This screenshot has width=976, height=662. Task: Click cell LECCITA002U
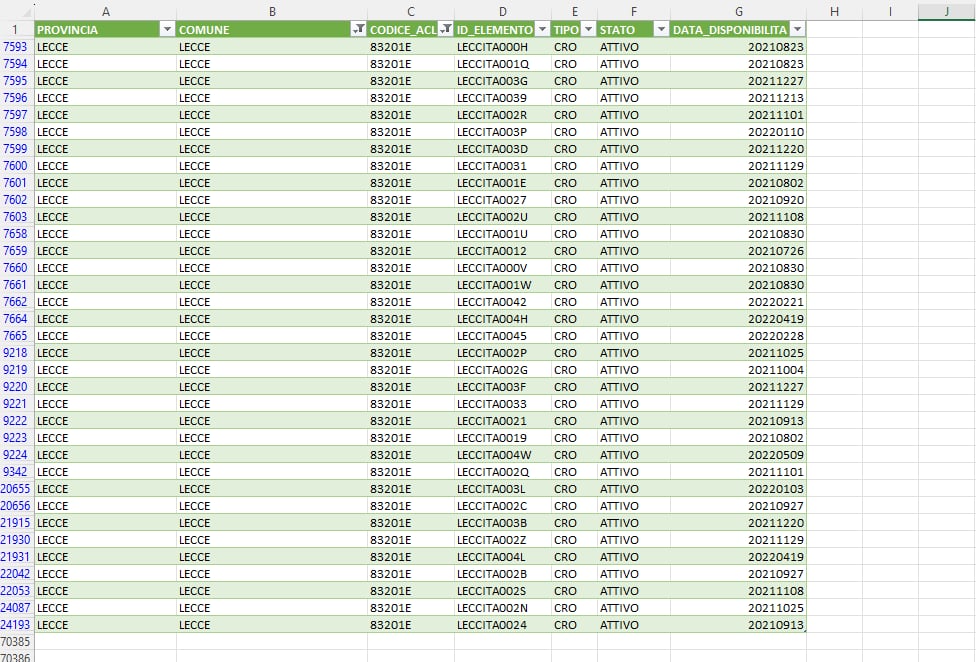pos(503,217)
